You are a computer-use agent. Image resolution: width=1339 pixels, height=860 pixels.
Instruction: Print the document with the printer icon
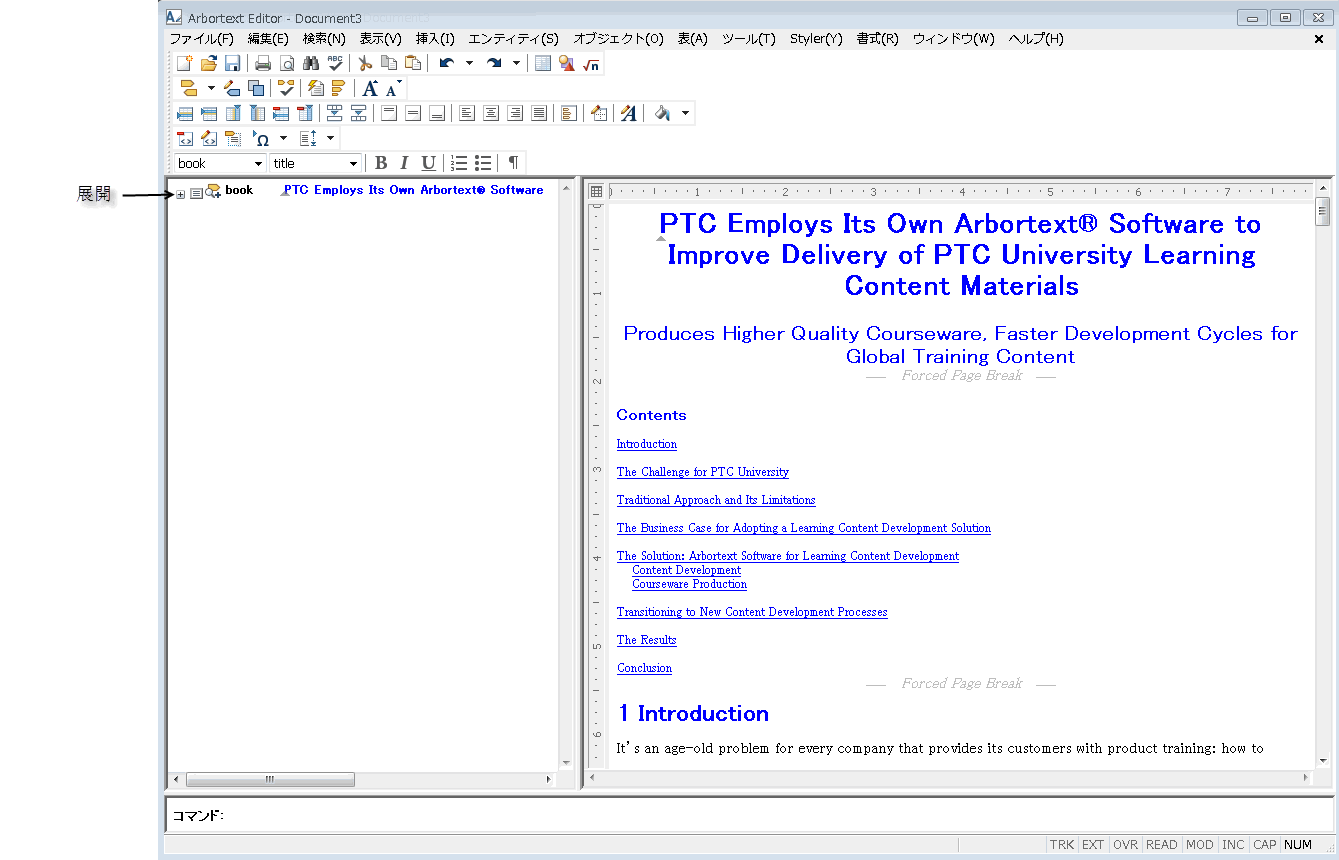tap(263, 64)
